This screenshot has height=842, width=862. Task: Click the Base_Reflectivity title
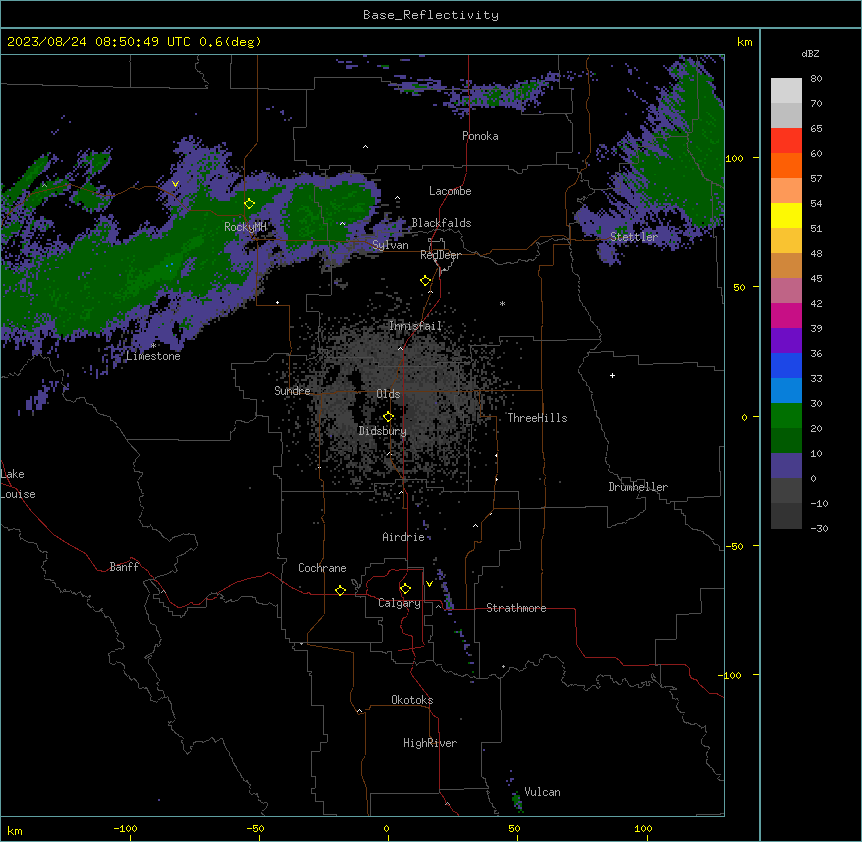431,15
